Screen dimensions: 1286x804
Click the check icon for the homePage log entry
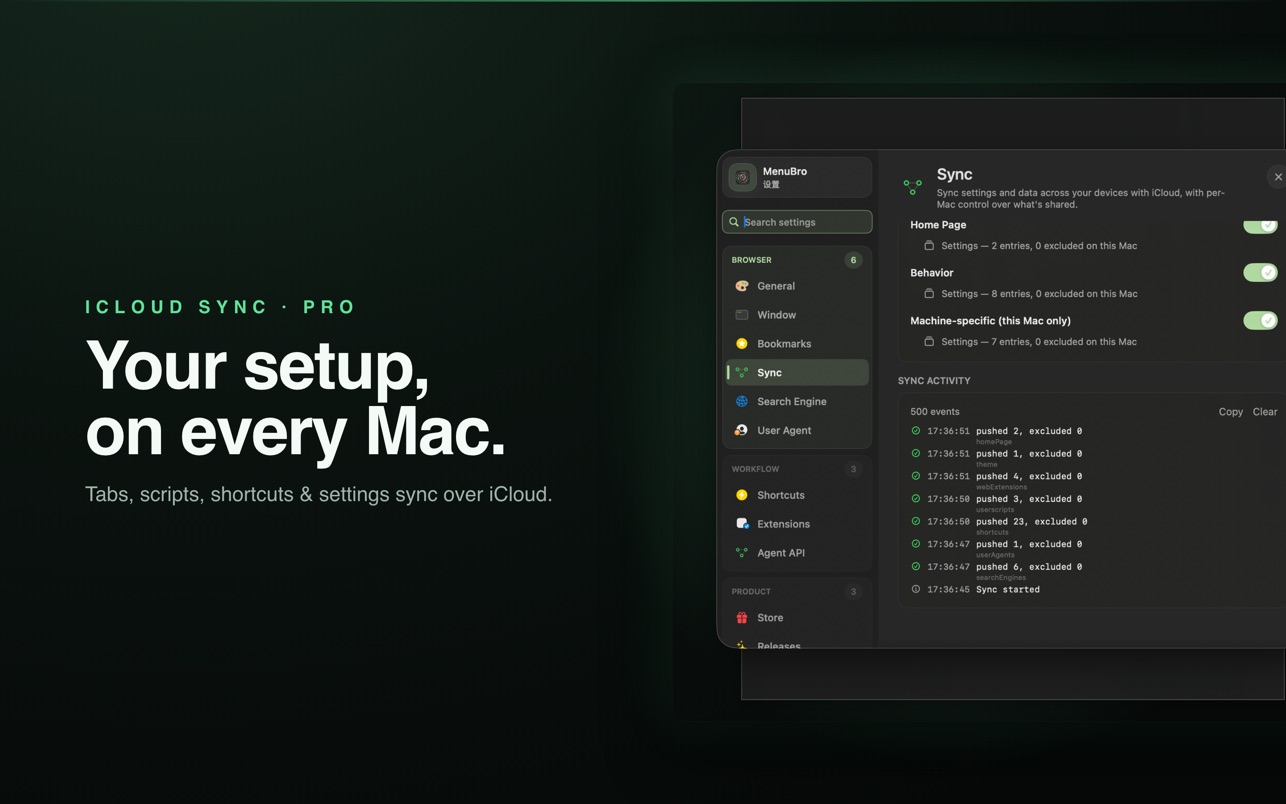916,431
